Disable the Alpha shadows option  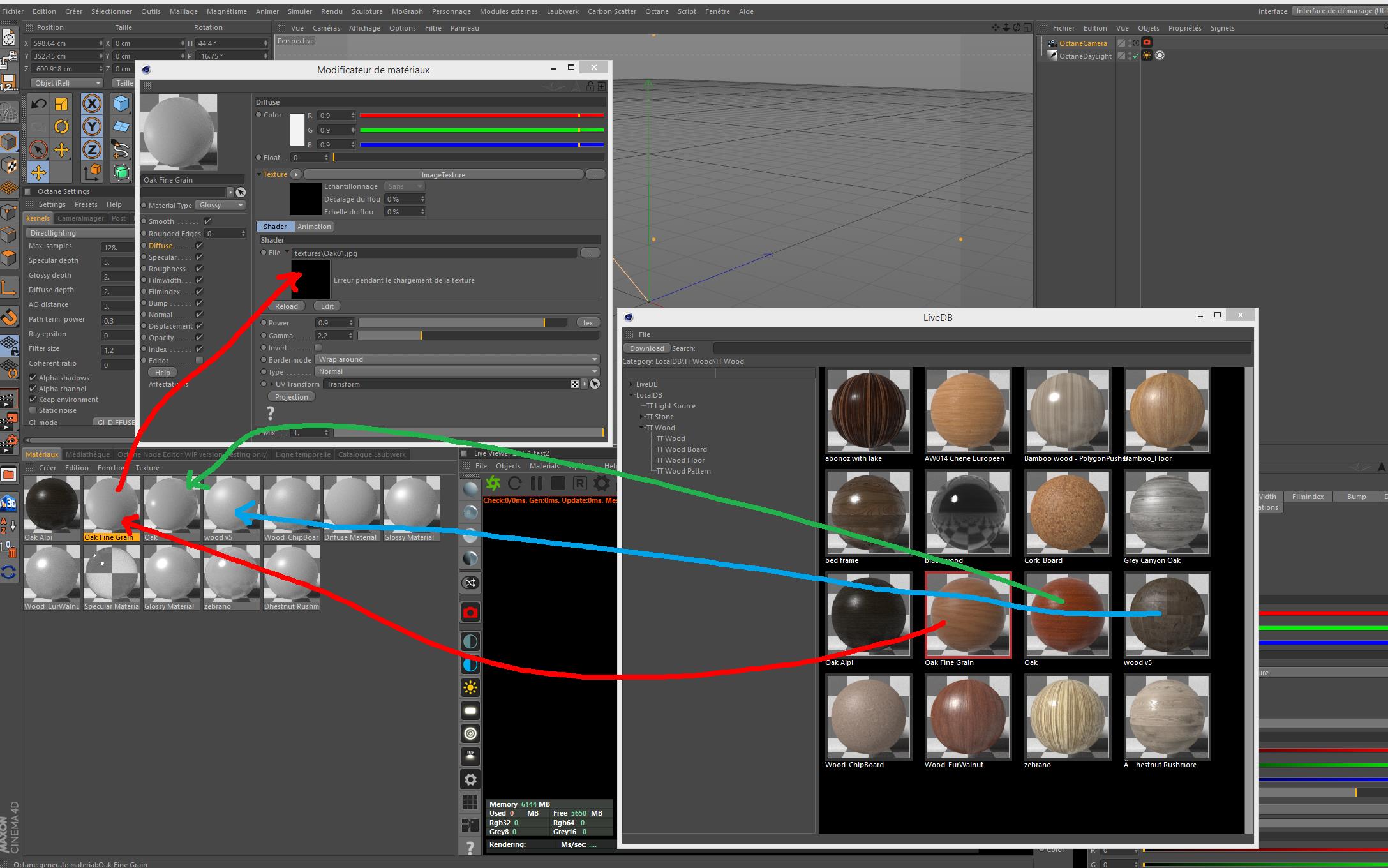click(33, 378)
